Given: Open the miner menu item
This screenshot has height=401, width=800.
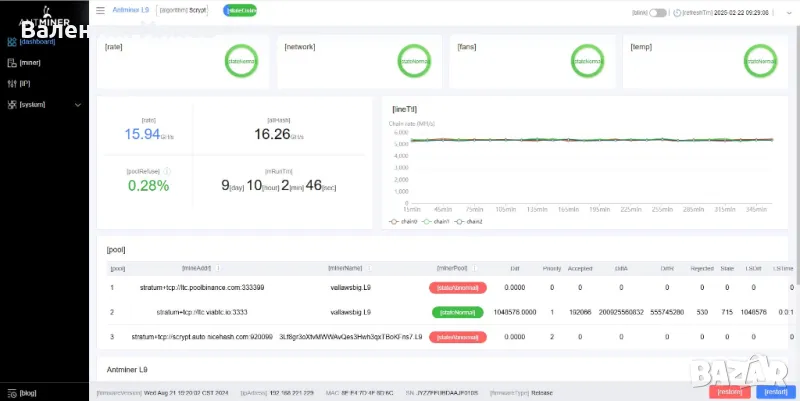Looking at the screenshot, I should (30, 62).
